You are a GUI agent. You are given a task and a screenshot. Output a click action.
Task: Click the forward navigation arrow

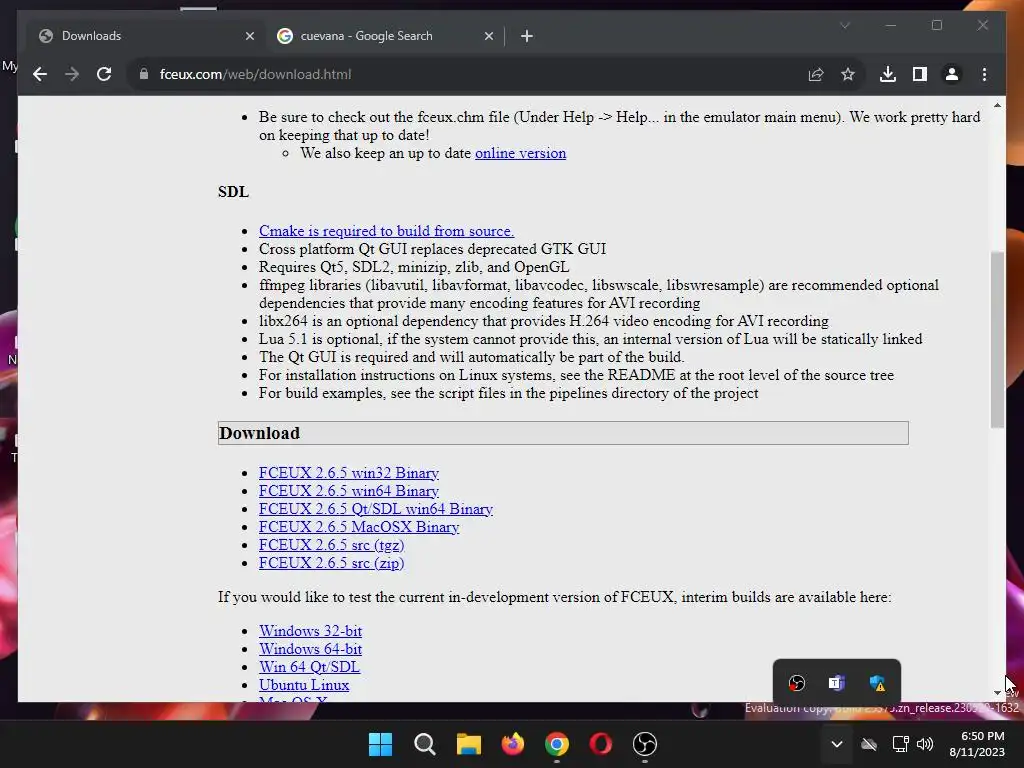[x=72, y=74]
